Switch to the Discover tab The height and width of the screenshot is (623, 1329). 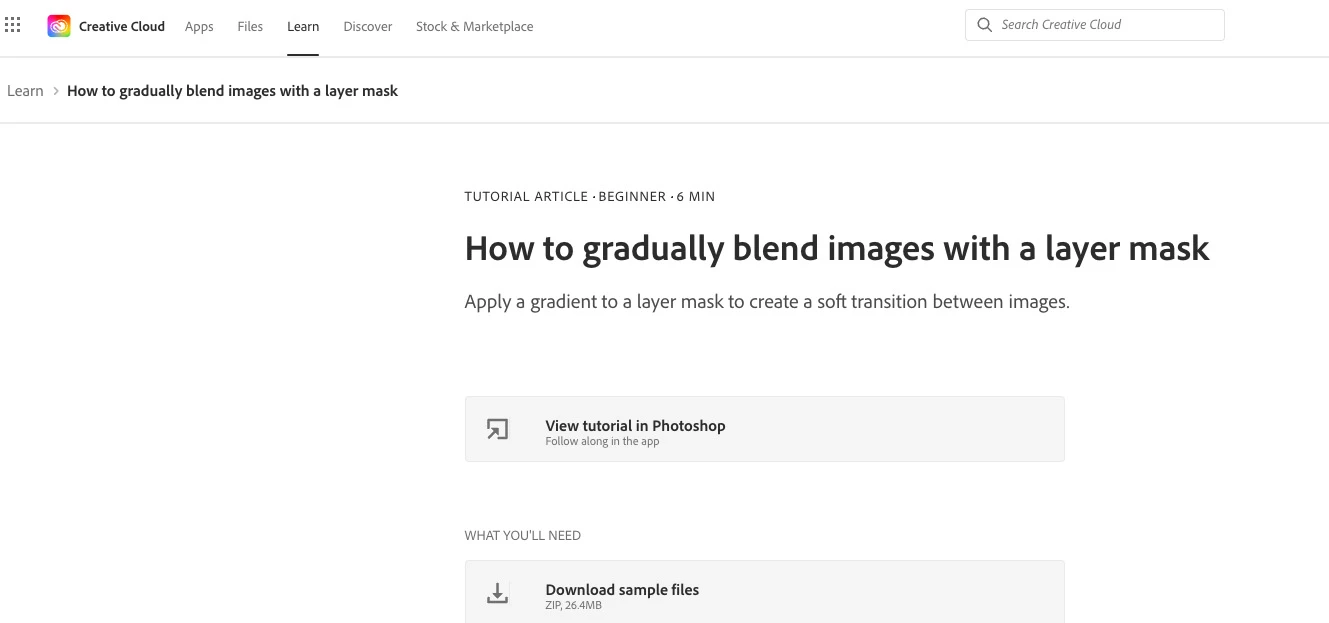368,26
